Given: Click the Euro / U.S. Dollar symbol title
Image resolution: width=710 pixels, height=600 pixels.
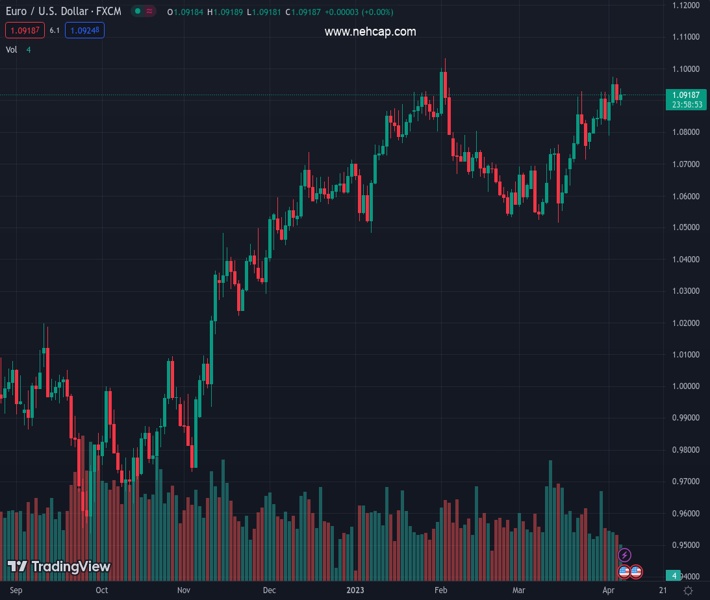Looking at the screenshot, I should (x=61, y=12).
